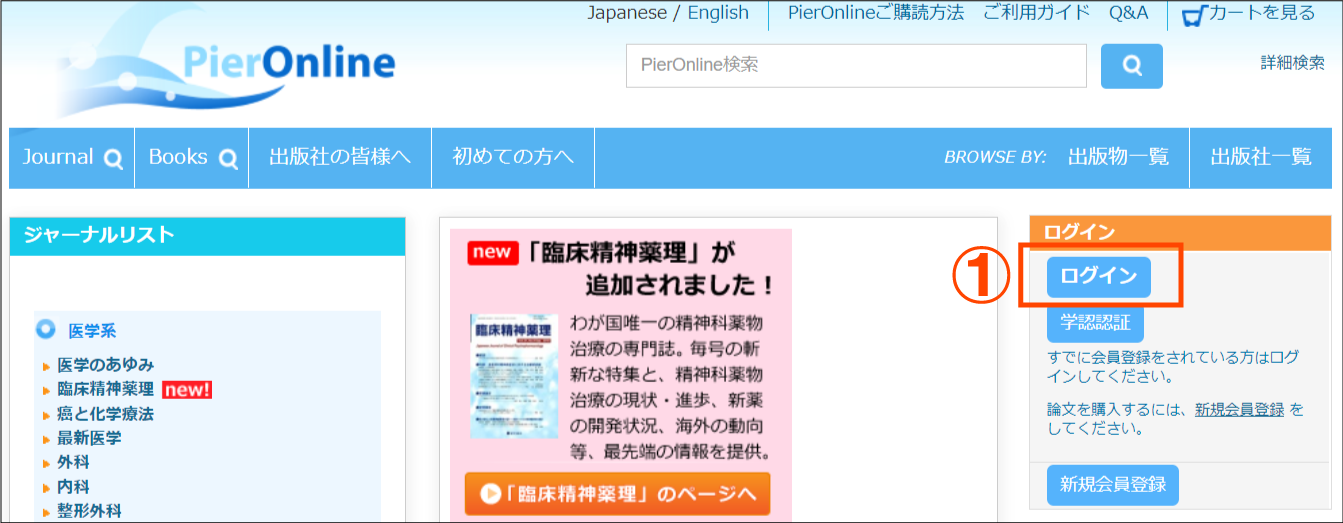The image size is (1343, 523).
Task: Open the cart via the cart icon
Action: tap(1194, 16)
